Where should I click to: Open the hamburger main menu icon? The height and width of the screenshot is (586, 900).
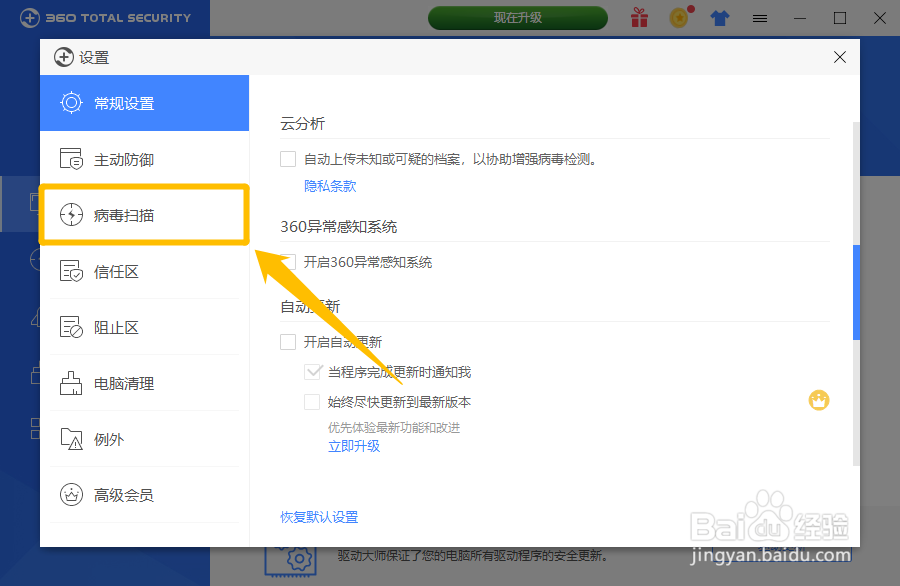(x=760, y=19)
